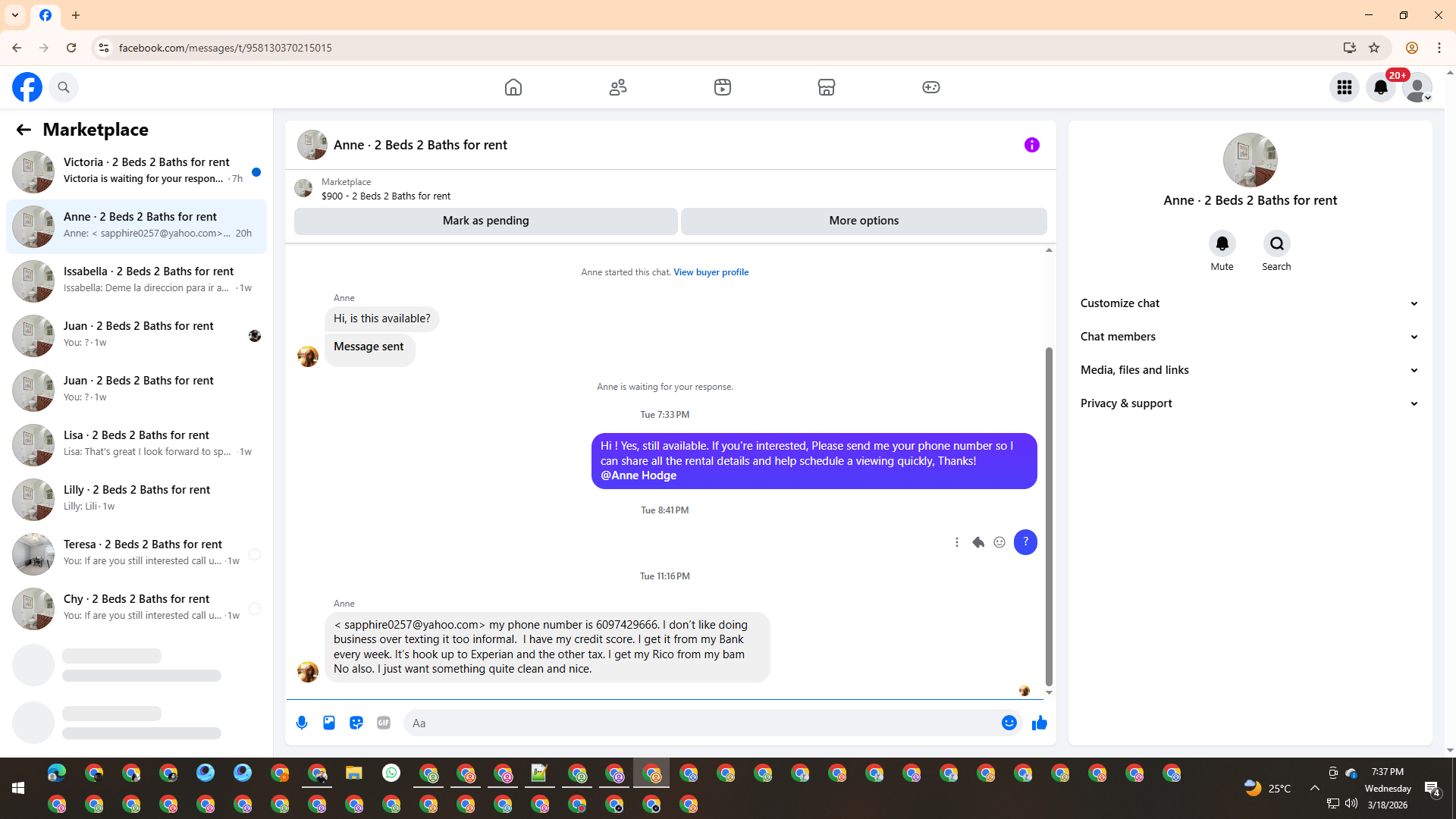The height and width of the screenshot is (819, 1456).
Task: Expand Customize chat section
Action: [x=1249, y=303]
